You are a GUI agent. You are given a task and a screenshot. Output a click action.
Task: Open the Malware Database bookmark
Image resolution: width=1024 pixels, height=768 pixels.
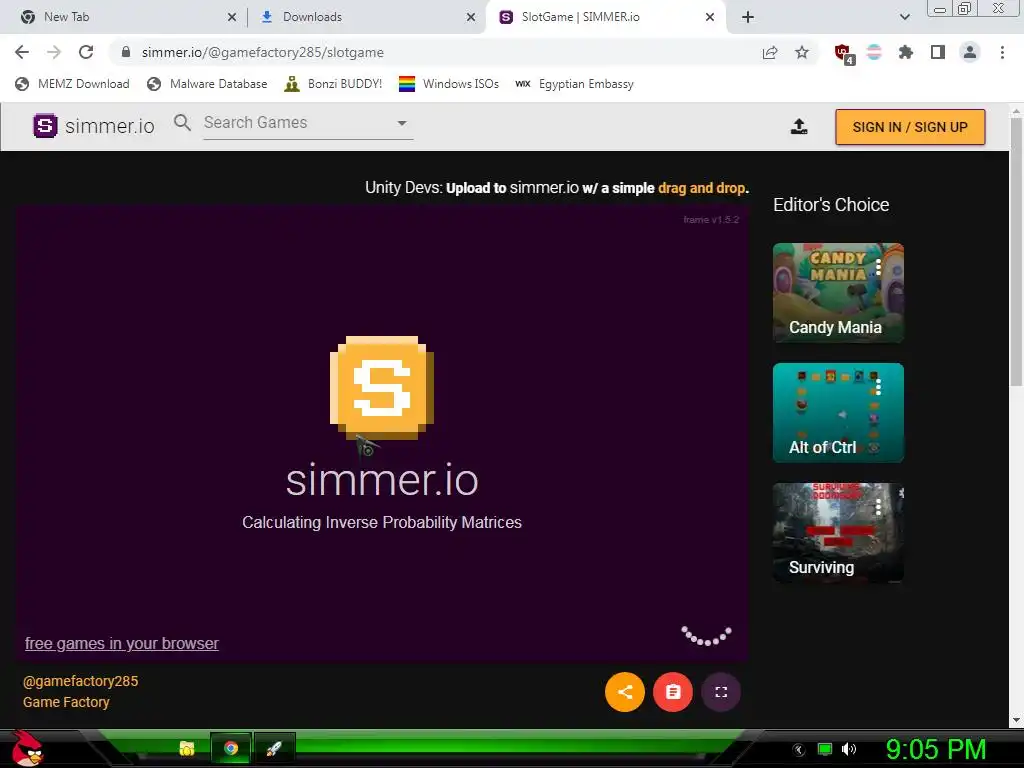coord(208,84)
